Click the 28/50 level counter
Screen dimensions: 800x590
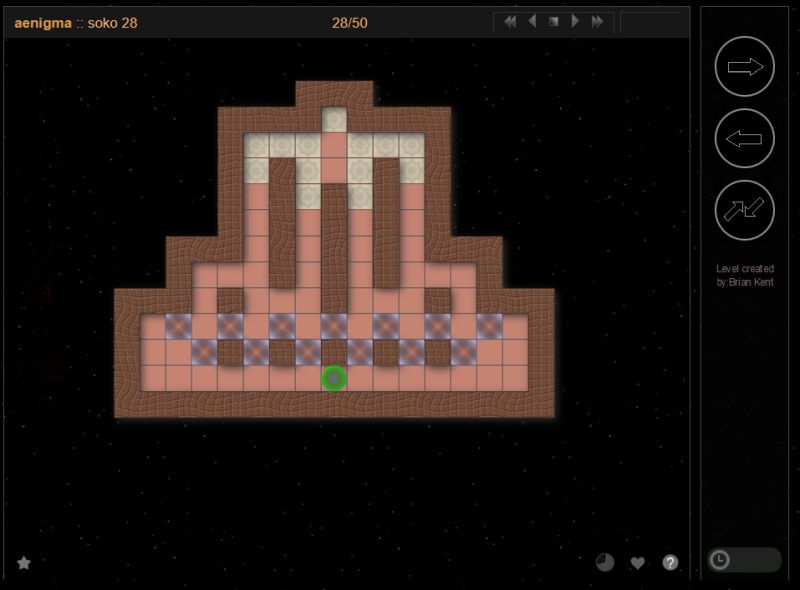(x=349, y=23)
